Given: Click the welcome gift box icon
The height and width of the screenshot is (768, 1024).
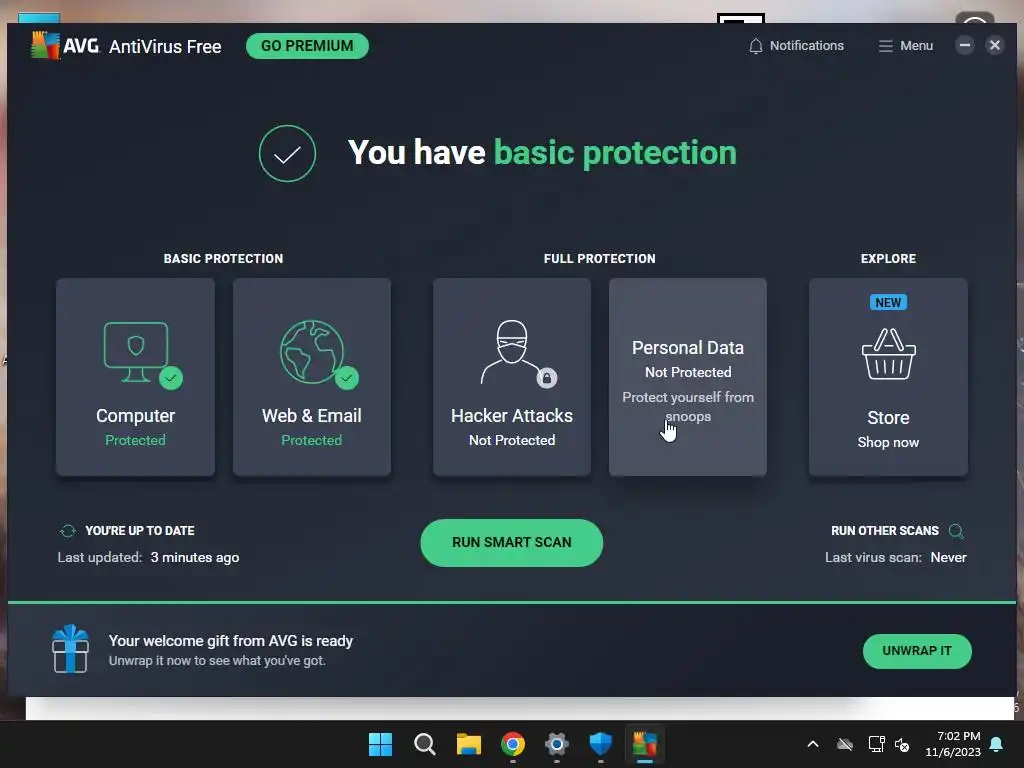Looking at the screenshot, I should pos(70,649).
